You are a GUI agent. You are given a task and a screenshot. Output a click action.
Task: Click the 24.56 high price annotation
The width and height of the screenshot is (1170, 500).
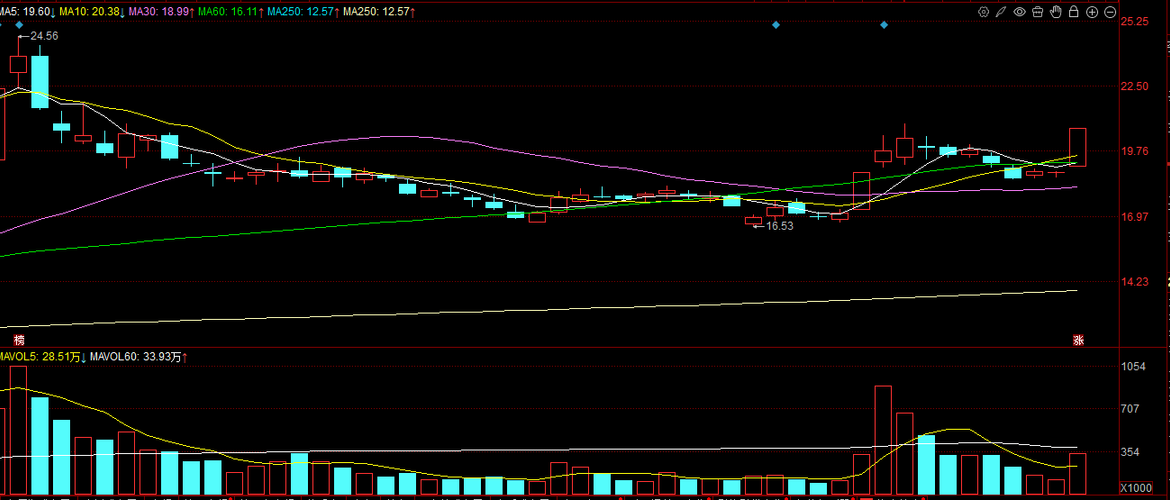pyautogui.click(x=44, y=36)
